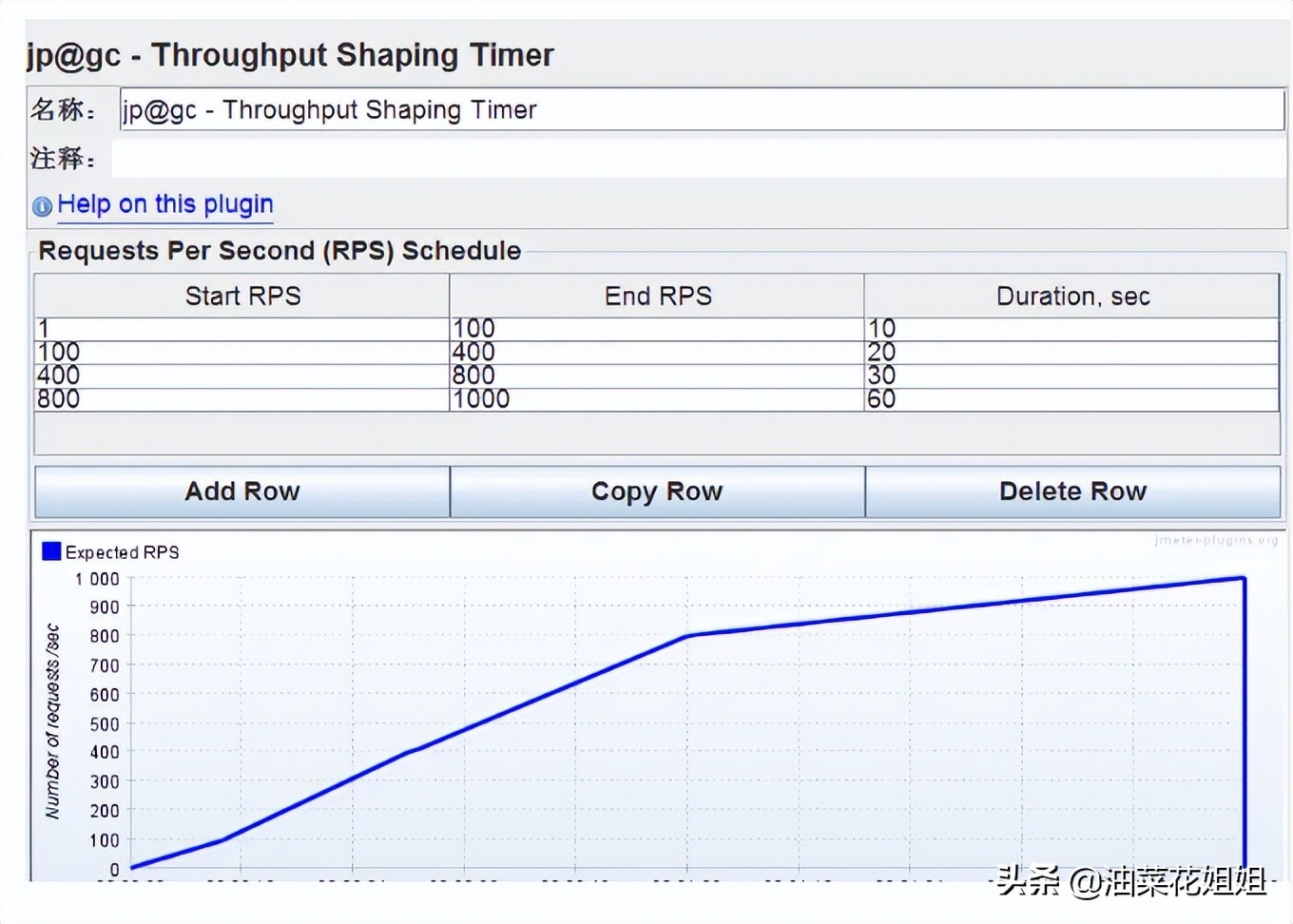This screenshot has height=924, width=1293.
Task: Select End RPS cell with value 400
Action: point(657,353)
